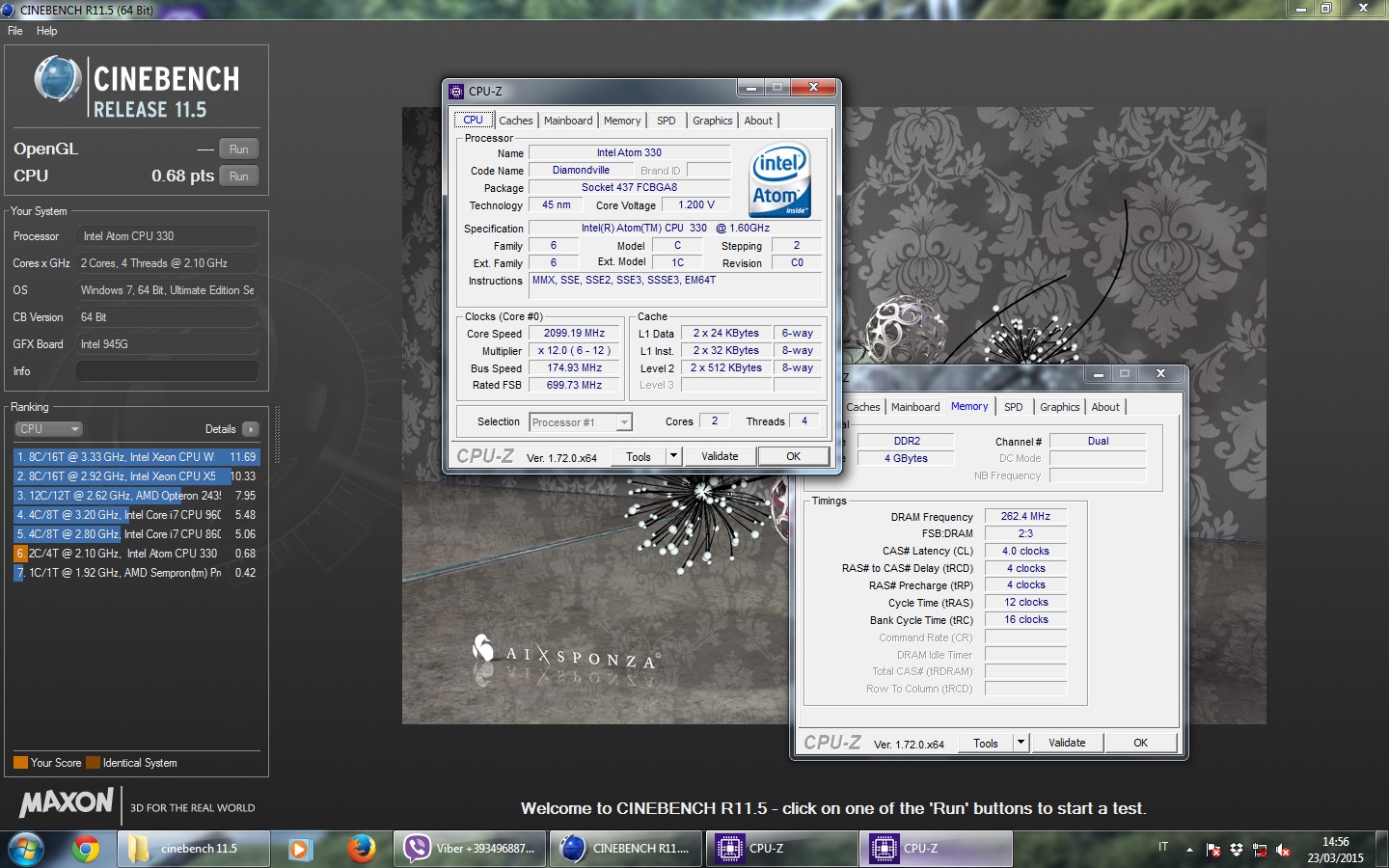Open the File menu in Cinebench

click(15, 31)
